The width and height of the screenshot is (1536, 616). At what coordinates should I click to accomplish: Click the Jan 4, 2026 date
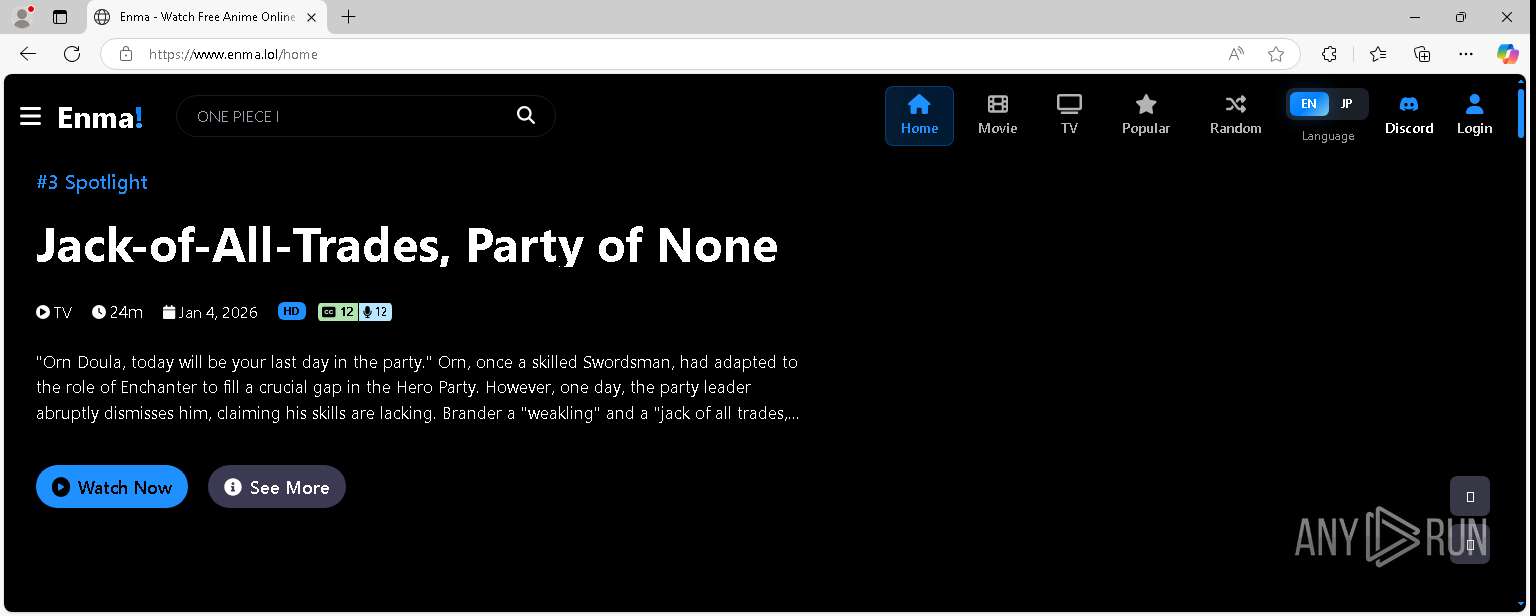point(210,312)
